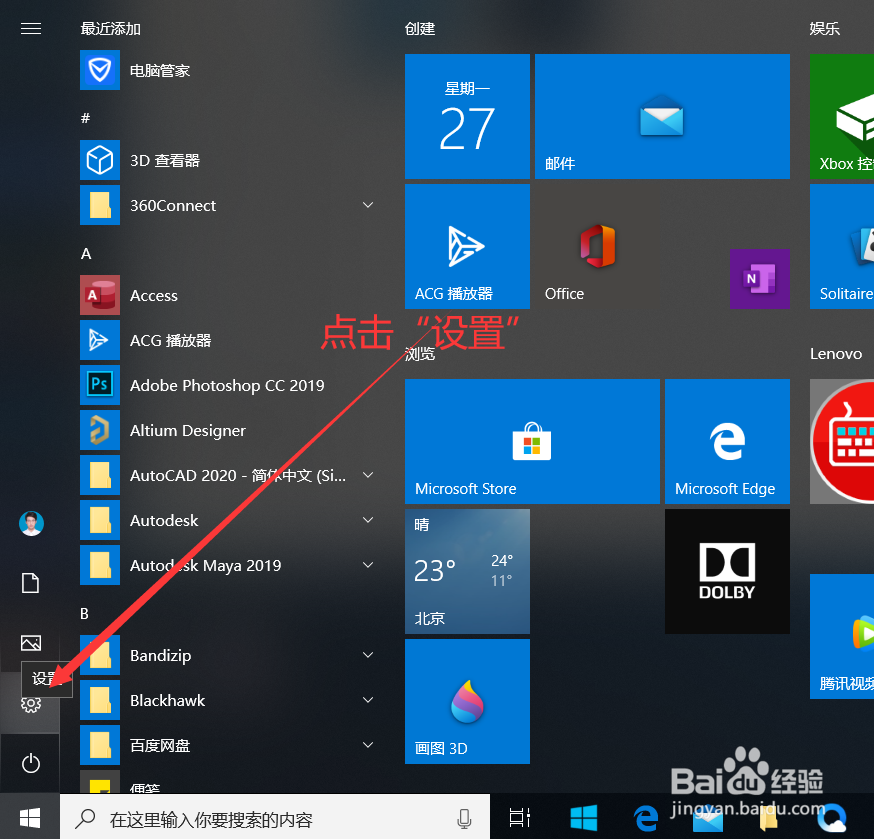The height and width of the screenshot is (839, 874).
Task: Open the Solitaire tile
Action: (842, 246)
